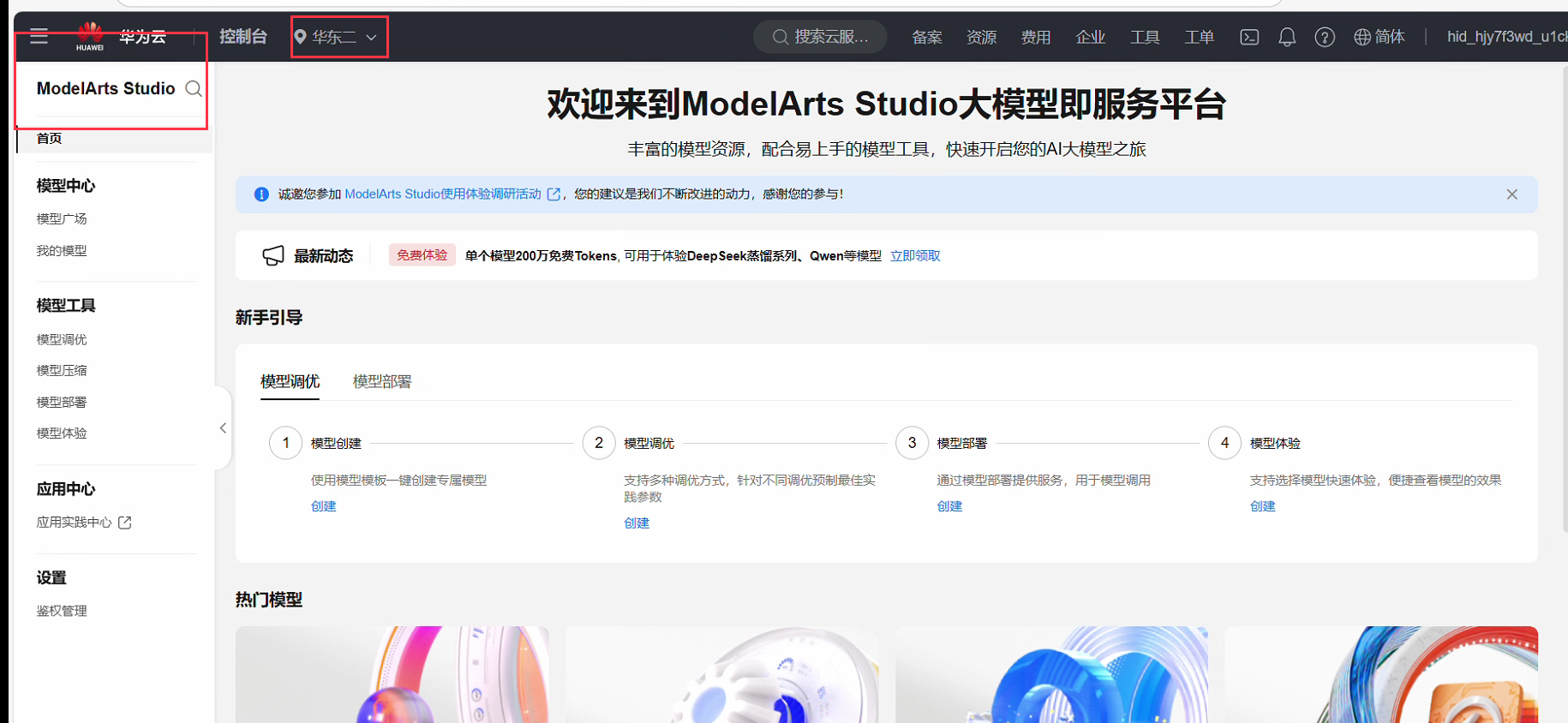This screenshot has height=723, width=1568.
Task: Switch to the 模型部署 guide tab
Action: click(x=382, y=381)
